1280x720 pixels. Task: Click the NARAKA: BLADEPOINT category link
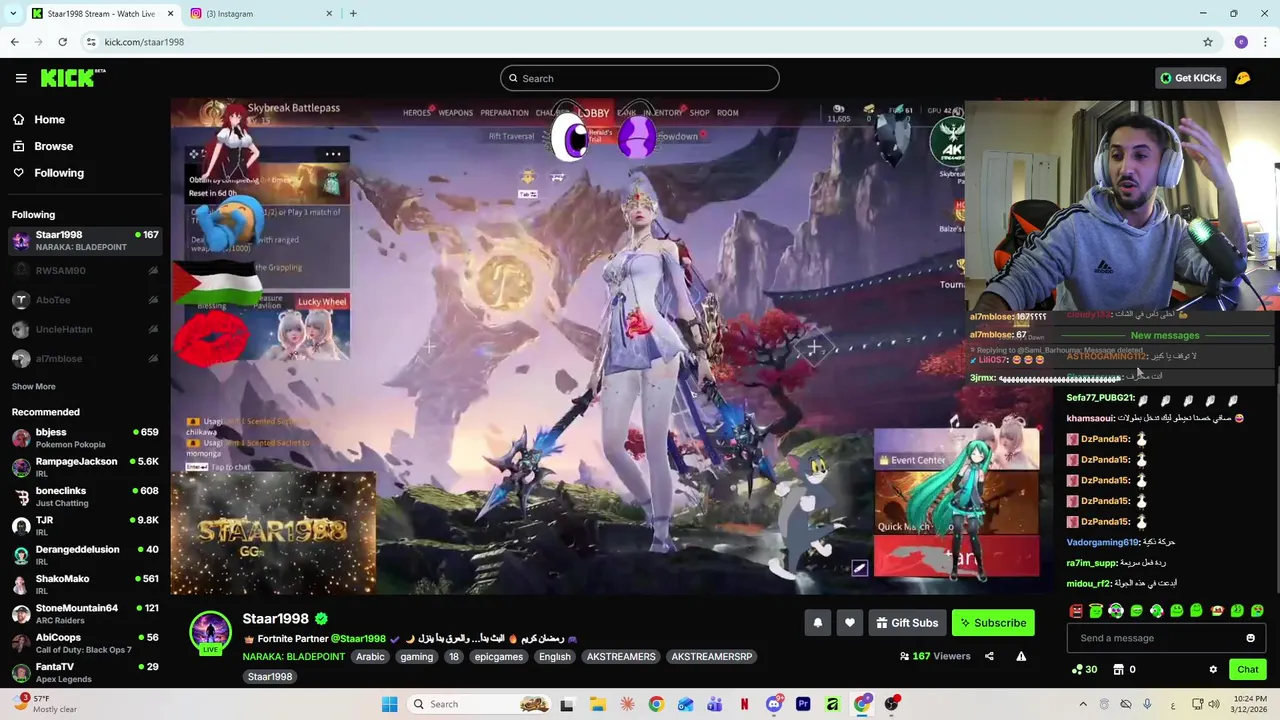click(x=293, y=657)
